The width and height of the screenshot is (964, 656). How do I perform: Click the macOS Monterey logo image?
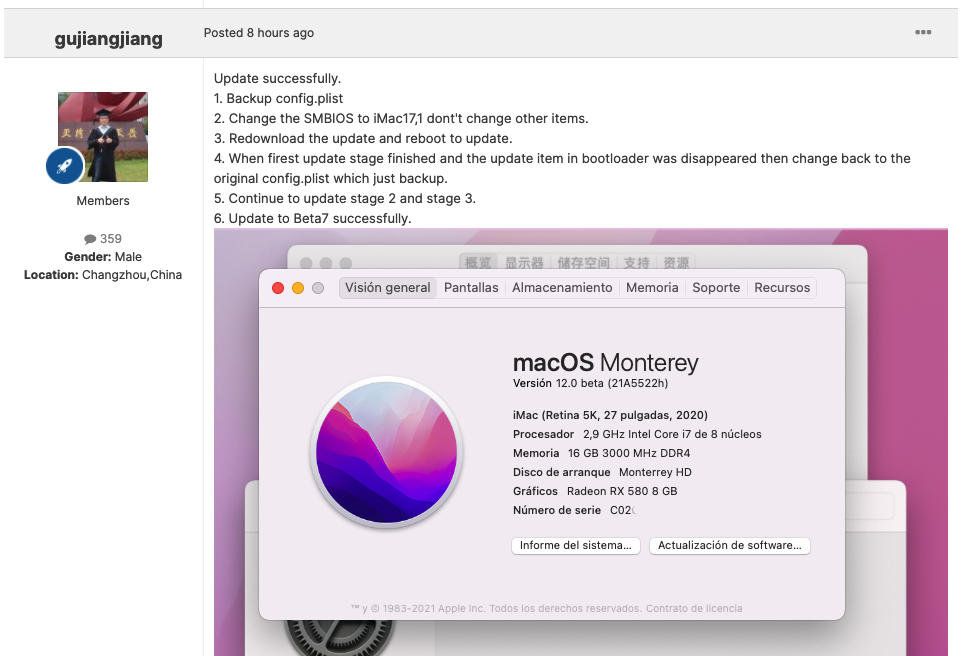pyautogui.click(x=387, y=452)
